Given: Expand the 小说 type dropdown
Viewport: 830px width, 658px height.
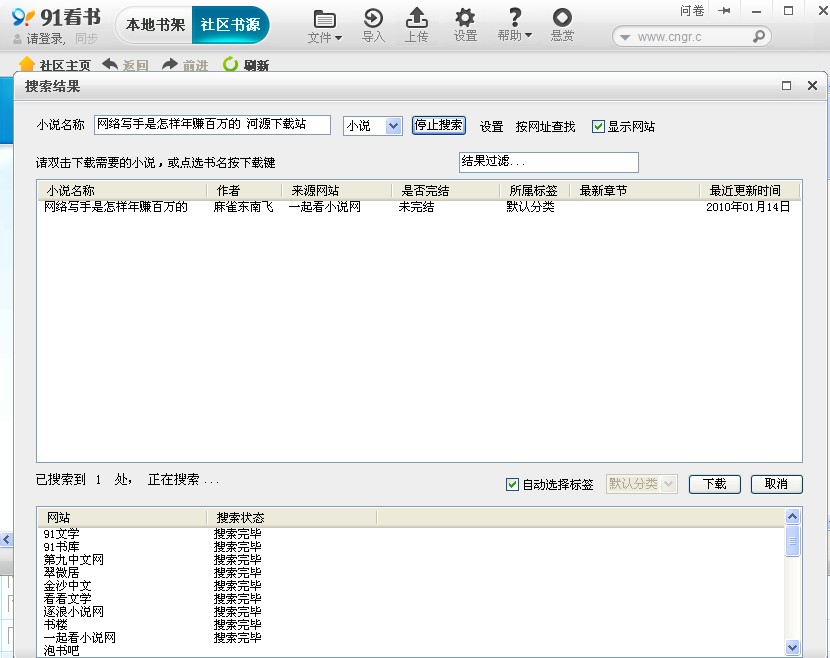Looking at the screenshot, I should (x=393, y=126).
